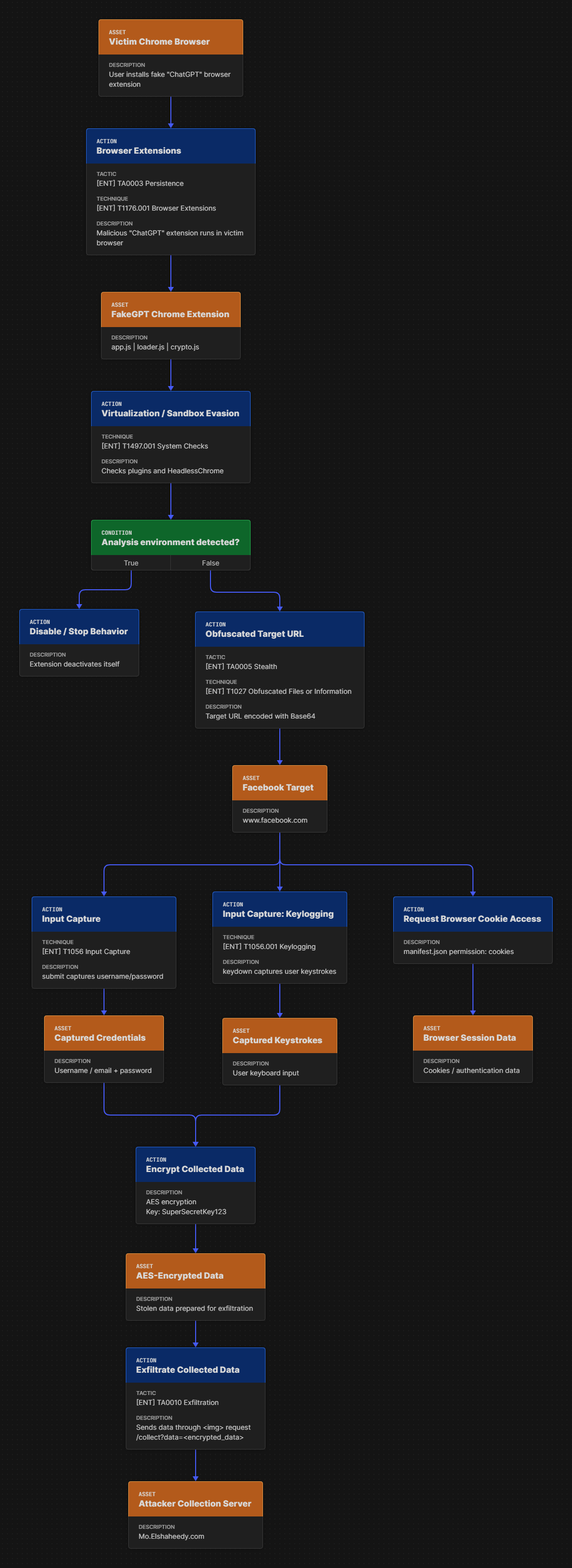Click the Browser Extensions action node header

tap(170, 146)
